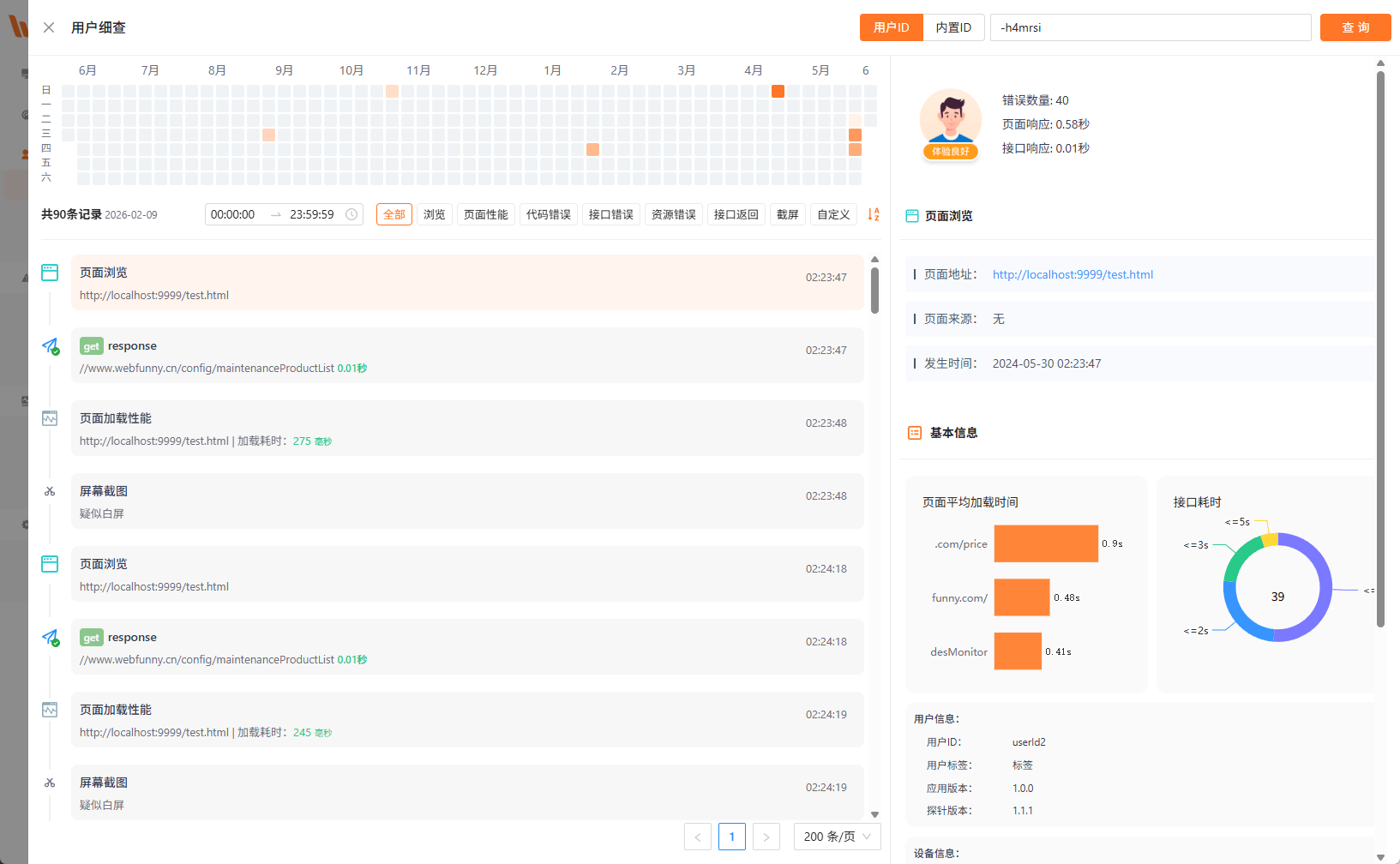Click the sort A-Z icon after 自定义
This screenshot has height=864, width=1400.
tap(873, 214)
